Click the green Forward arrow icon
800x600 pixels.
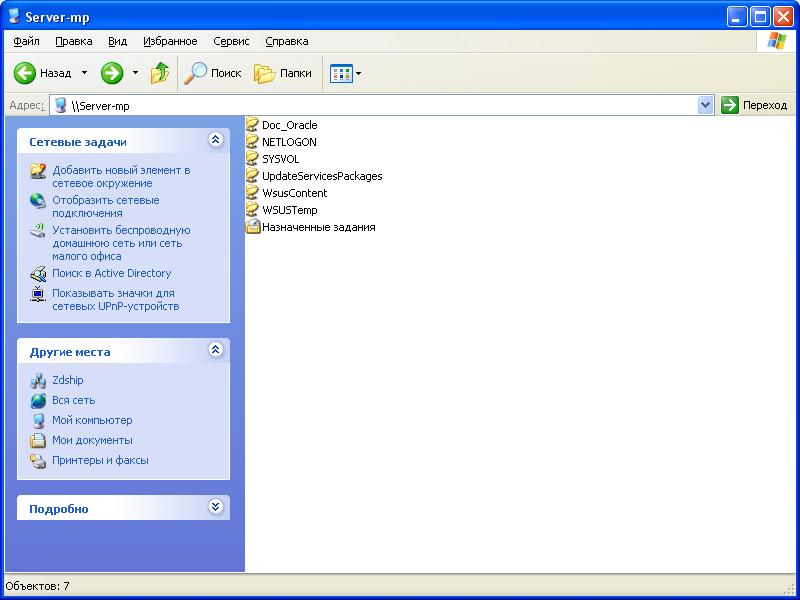point(112,73)
